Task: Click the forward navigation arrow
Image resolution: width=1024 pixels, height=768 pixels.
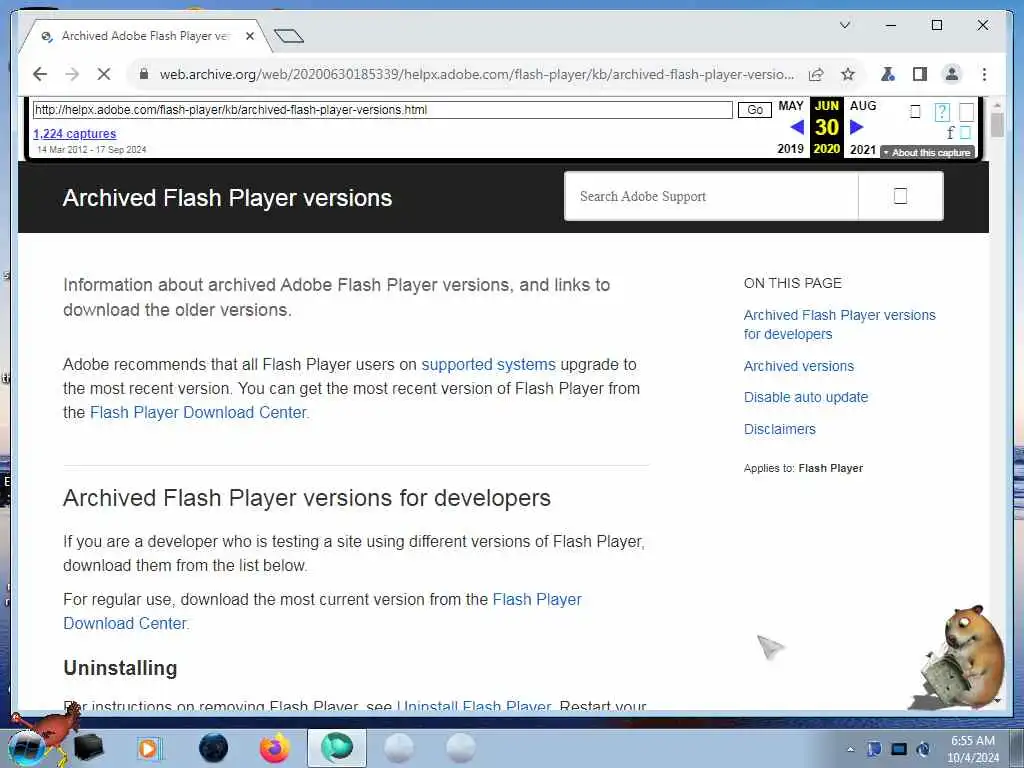Action: (72, 74)
